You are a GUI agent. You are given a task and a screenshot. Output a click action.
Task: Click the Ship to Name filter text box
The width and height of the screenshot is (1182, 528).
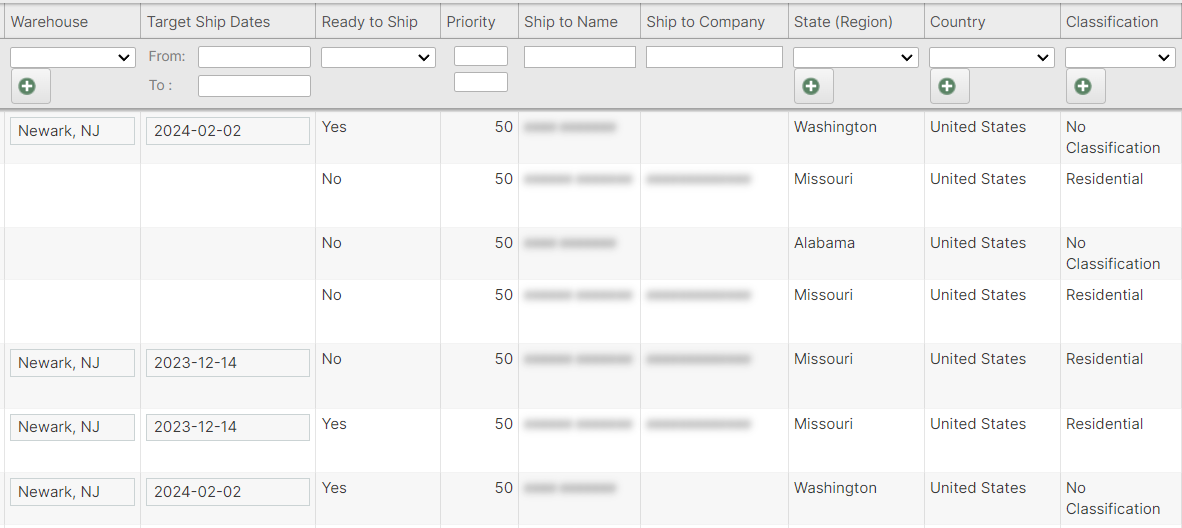pos(580,57)
